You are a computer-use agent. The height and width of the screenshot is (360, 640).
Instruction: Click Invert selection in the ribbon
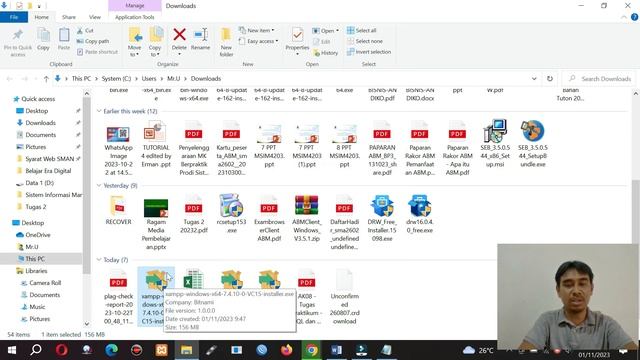tap(369, 52)
